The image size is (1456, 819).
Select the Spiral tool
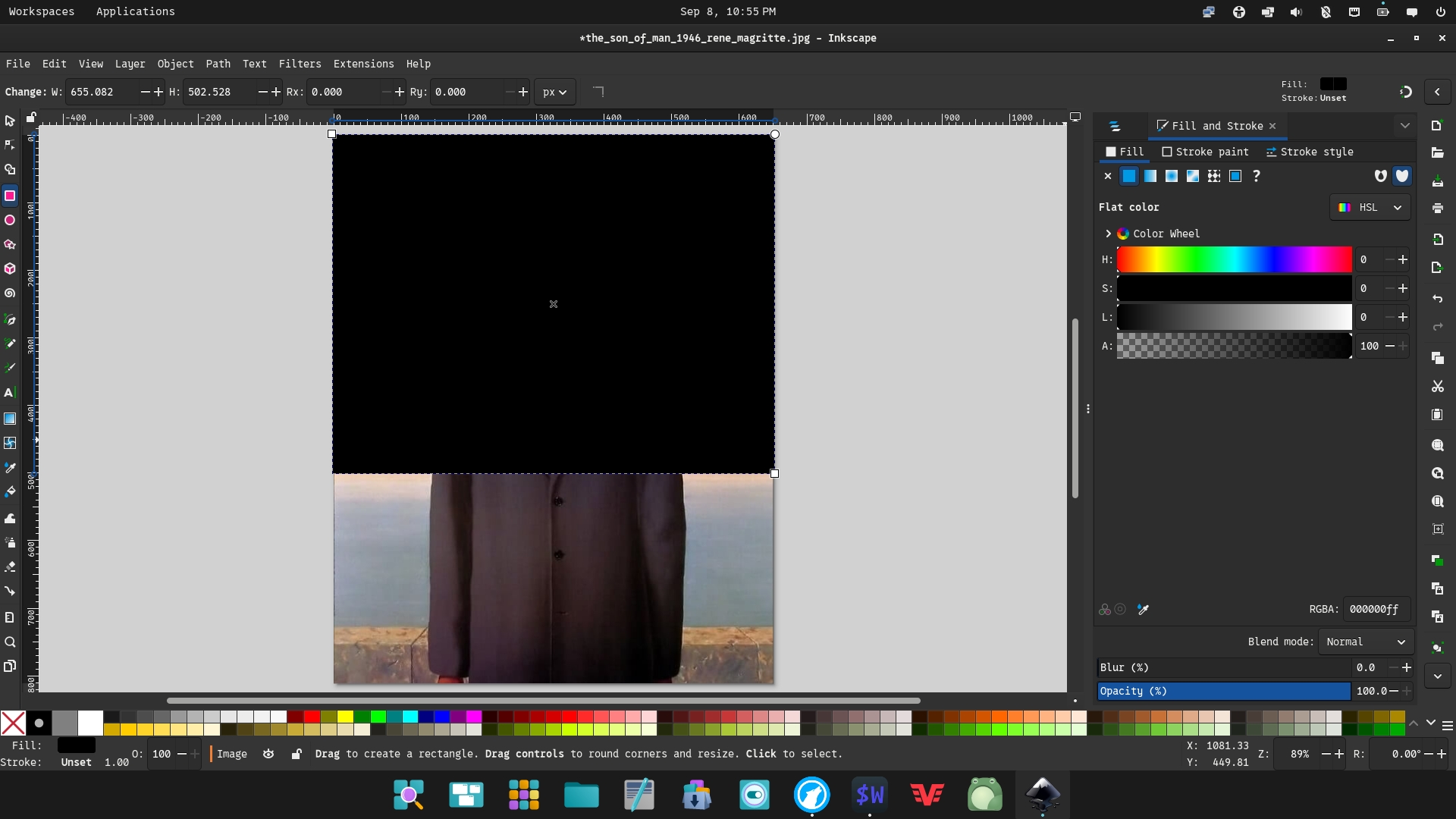pos(10,293)
